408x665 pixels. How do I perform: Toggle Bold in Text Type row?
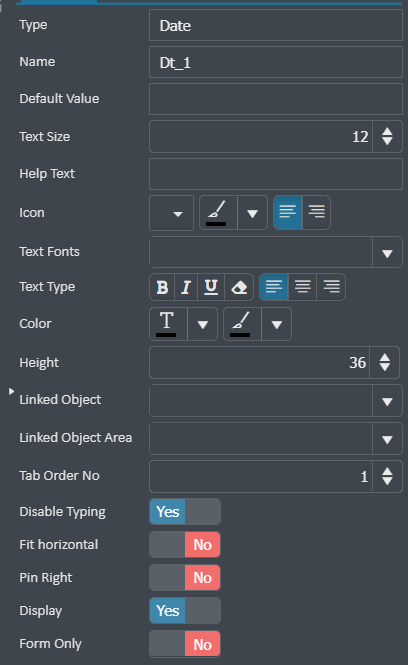coord(162,287)
